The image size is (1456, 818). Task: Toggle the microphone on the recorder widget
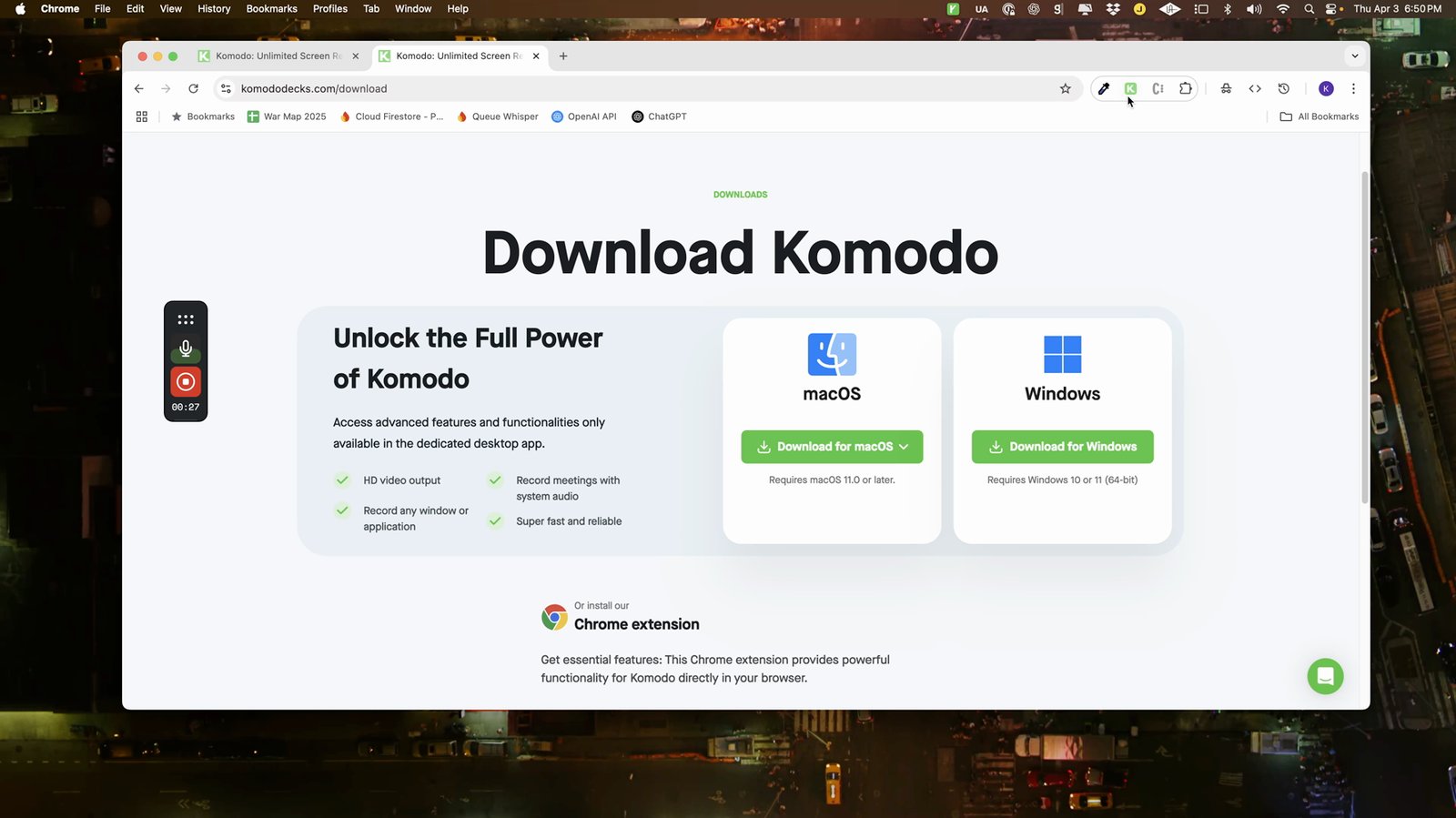tap(186, 348)
